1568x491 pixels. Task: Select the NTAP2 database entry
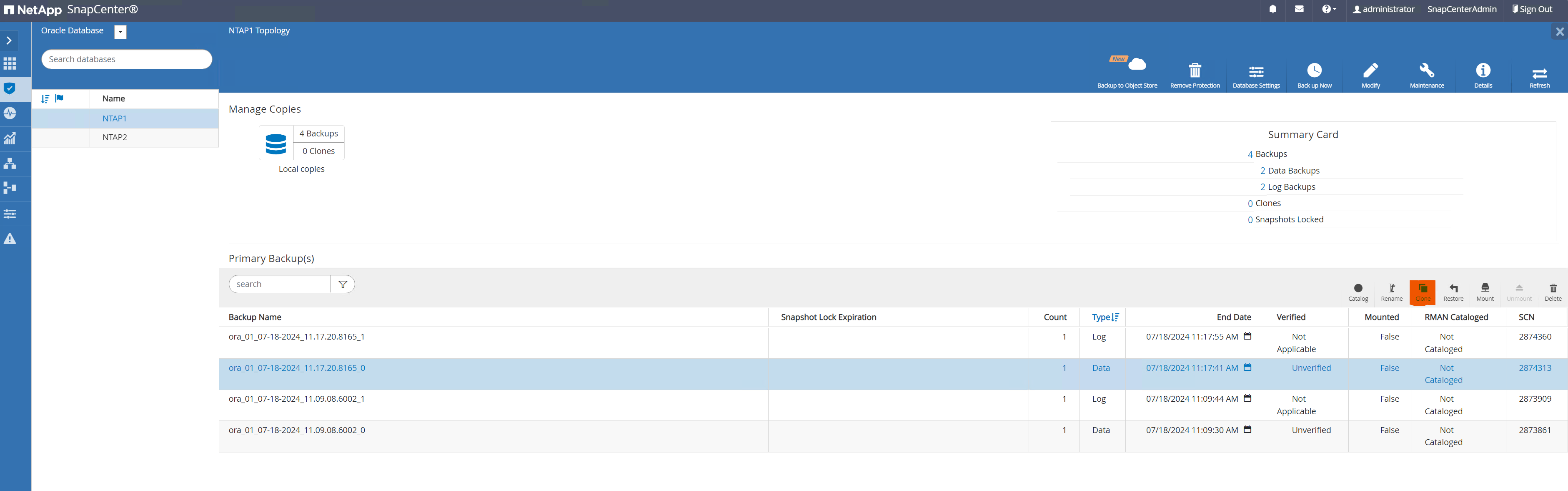click(x=115, y=137)
